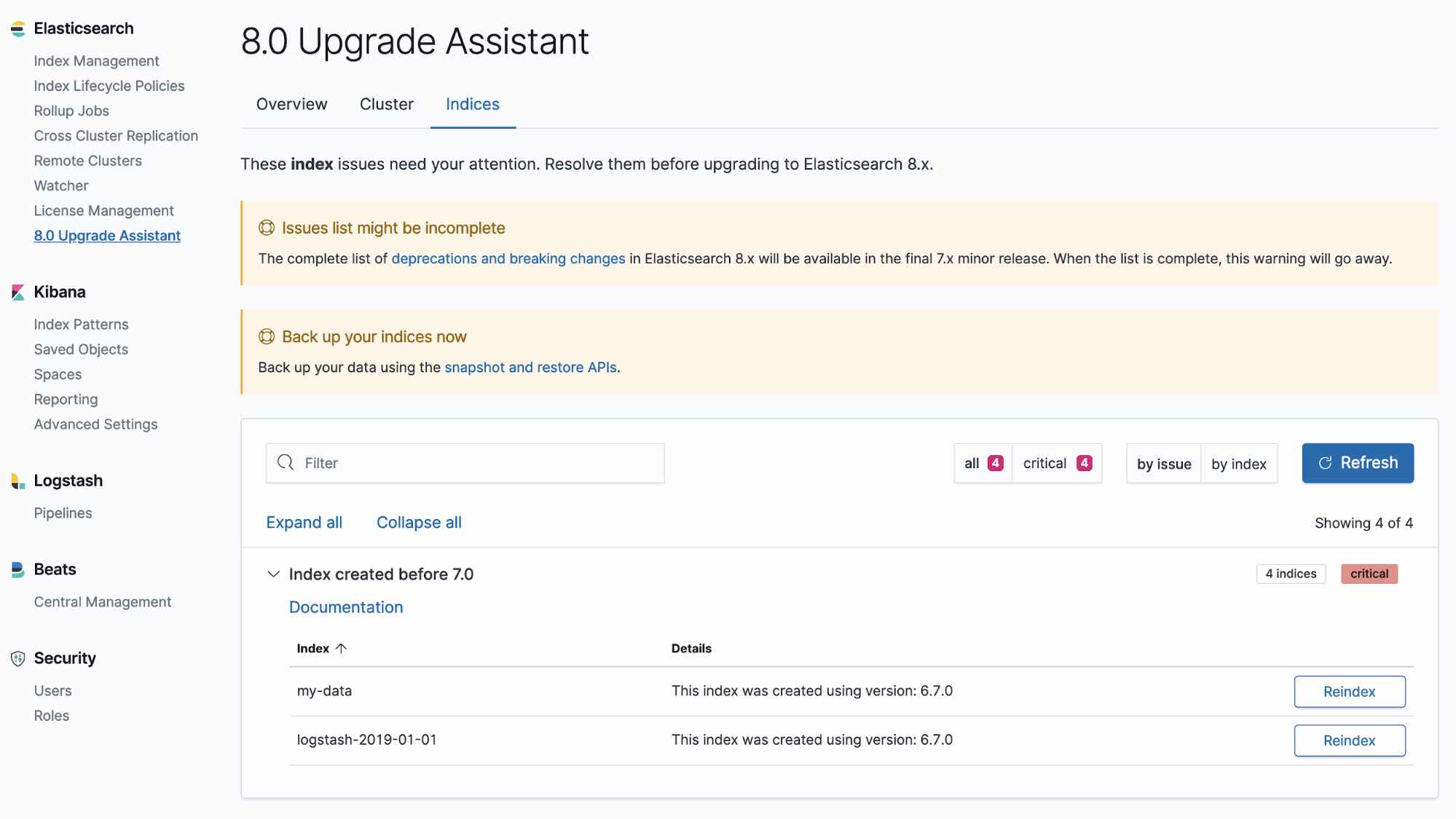The height and width of the screenshot is (819, 1456).
Task: Click the Logstash section icon
Action: tap(16, 481)
